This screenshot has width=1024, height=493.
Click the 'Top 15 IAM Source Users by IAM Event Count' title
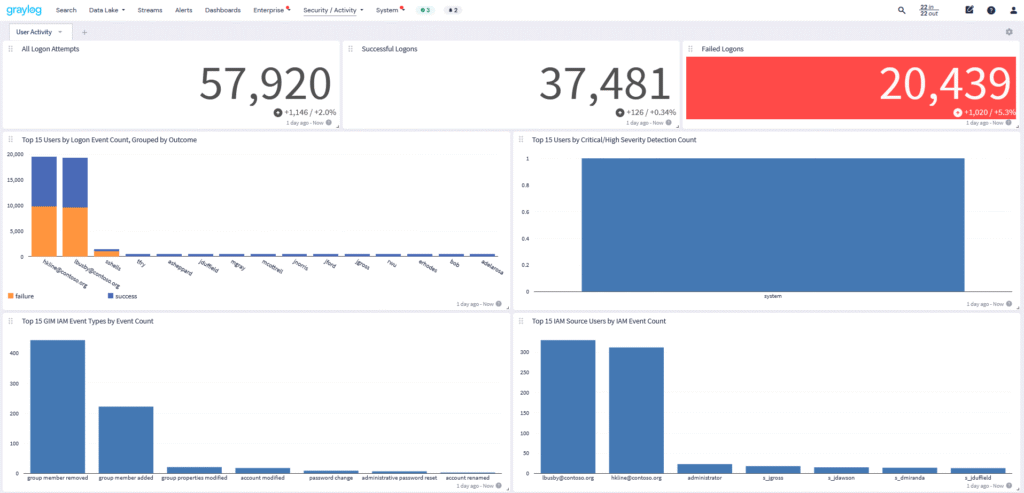click(599, 321)
